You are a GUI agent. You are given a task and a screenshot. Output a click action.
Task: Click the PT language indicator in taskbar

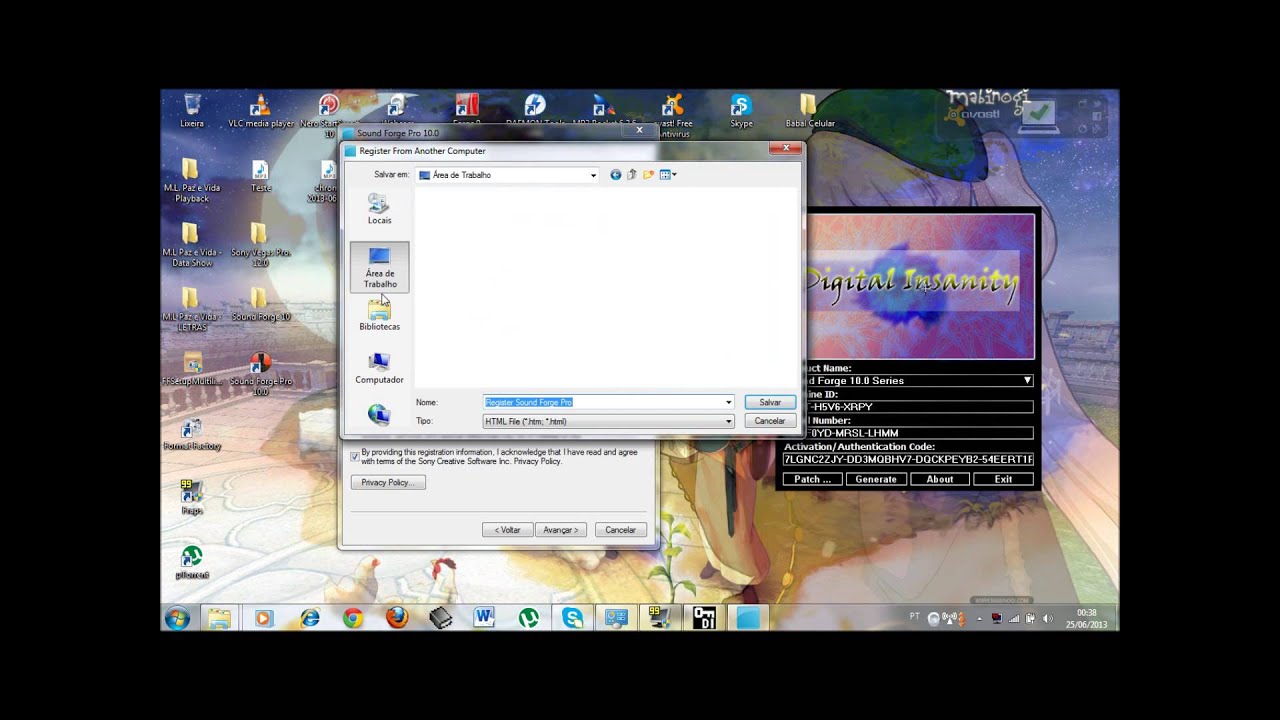914,617
